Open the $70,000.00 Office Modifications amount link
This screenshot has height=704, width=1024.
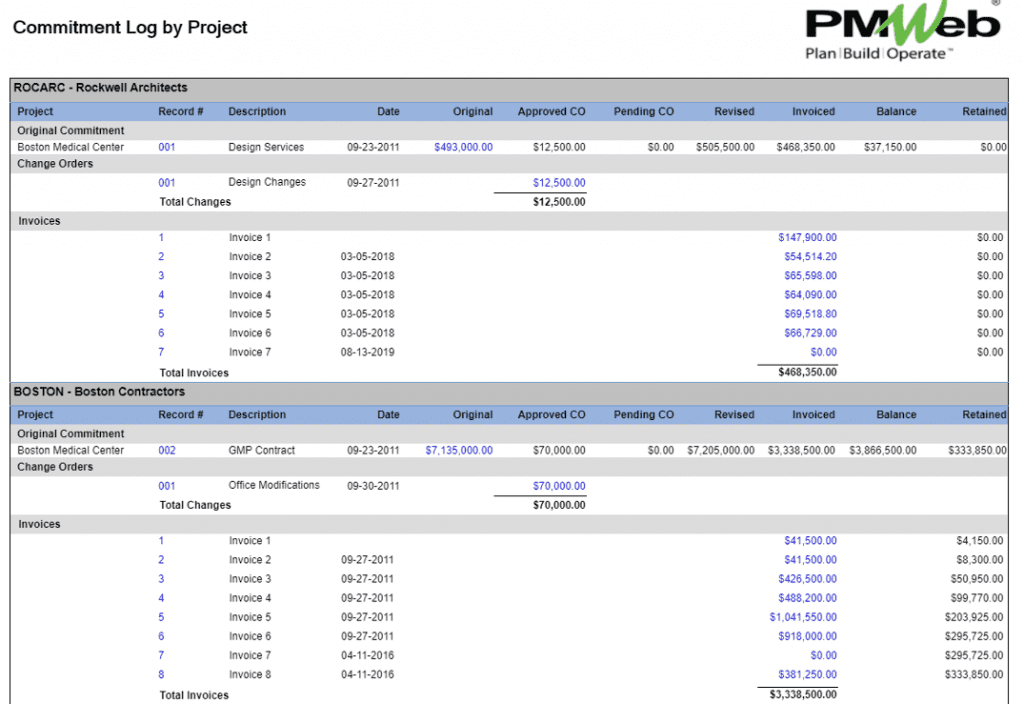point(559,486)
